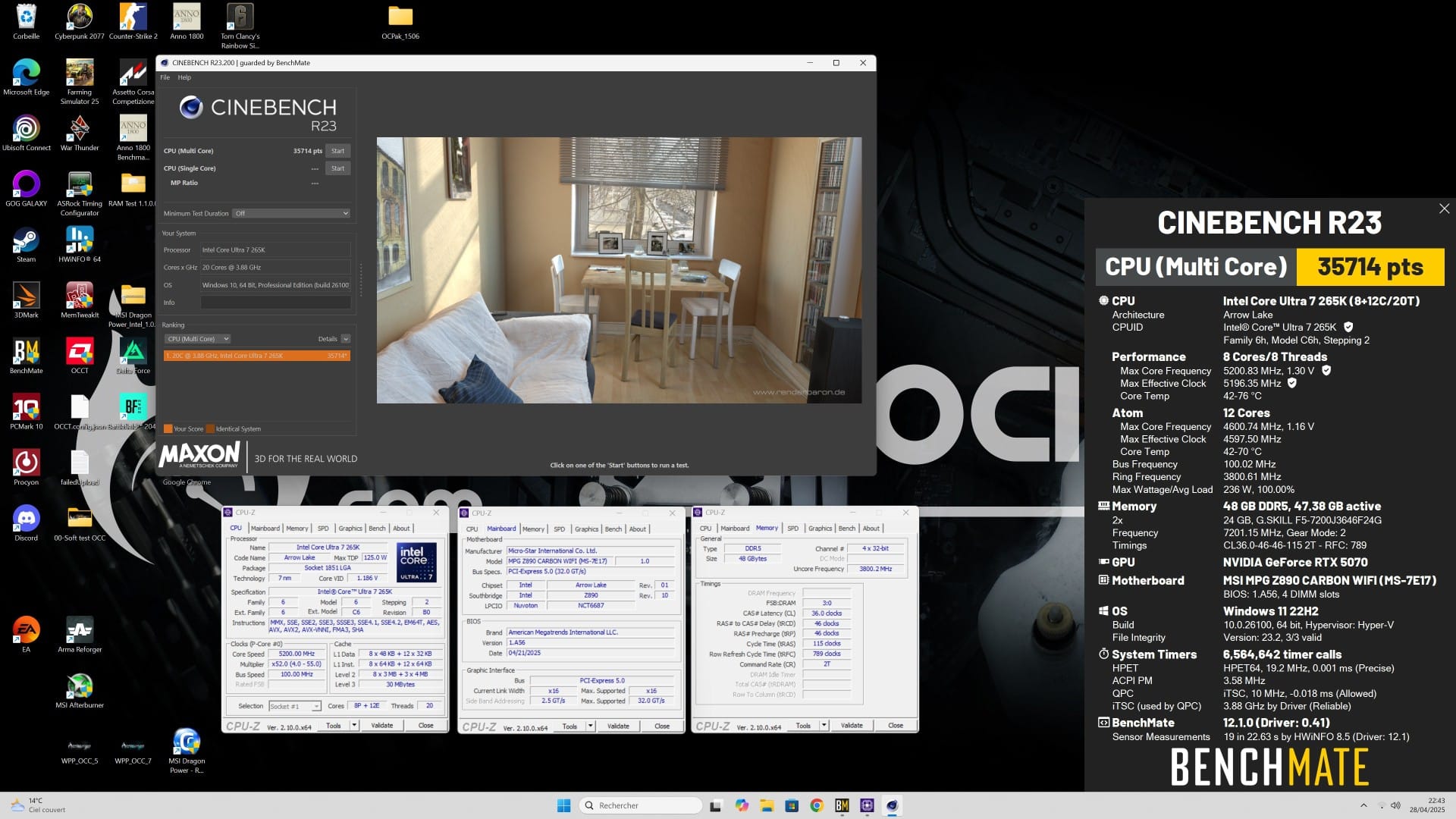Click the weather widget in the taskbar

click(x=38, y=805)
